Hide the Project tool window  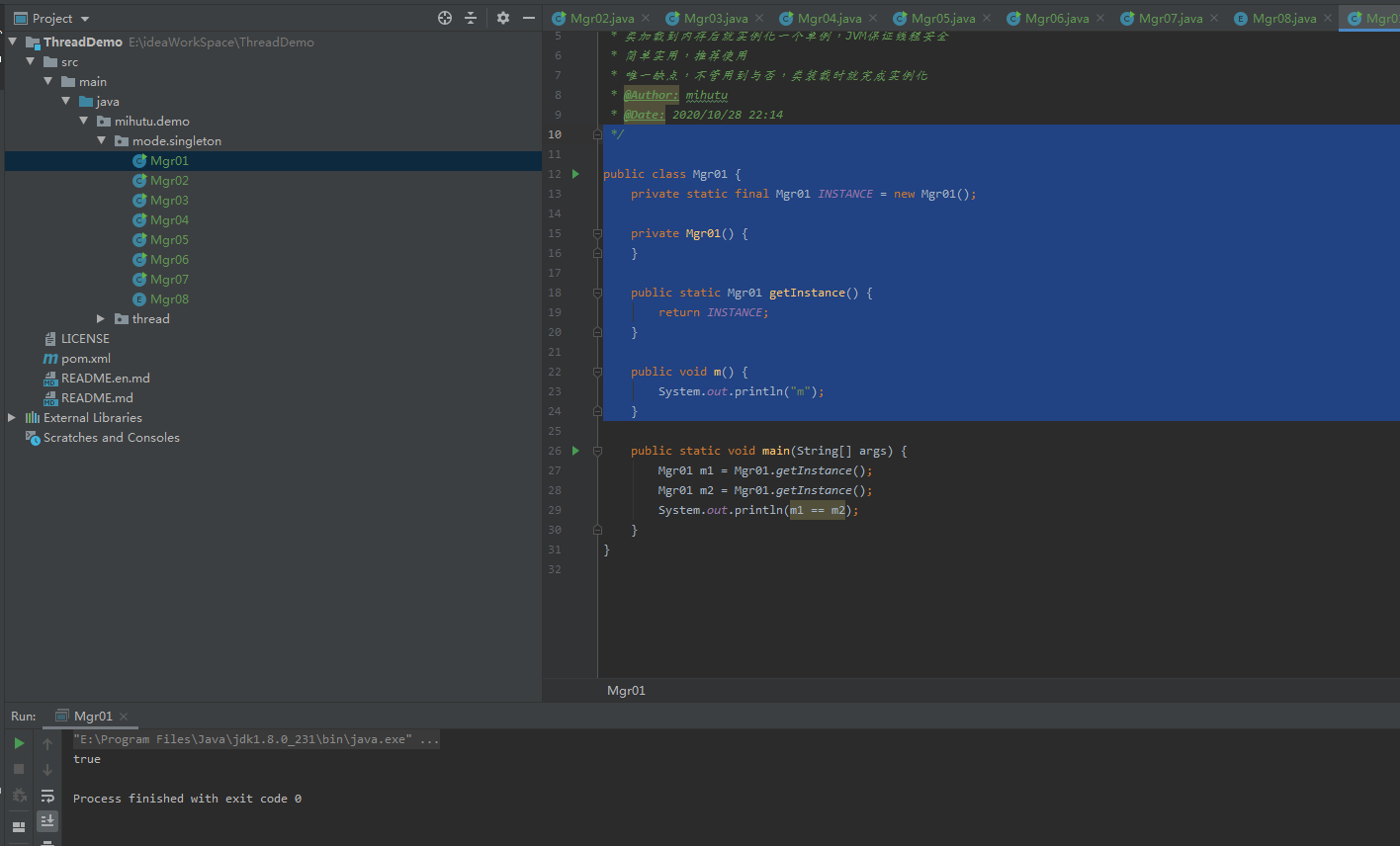click(529, 18)
